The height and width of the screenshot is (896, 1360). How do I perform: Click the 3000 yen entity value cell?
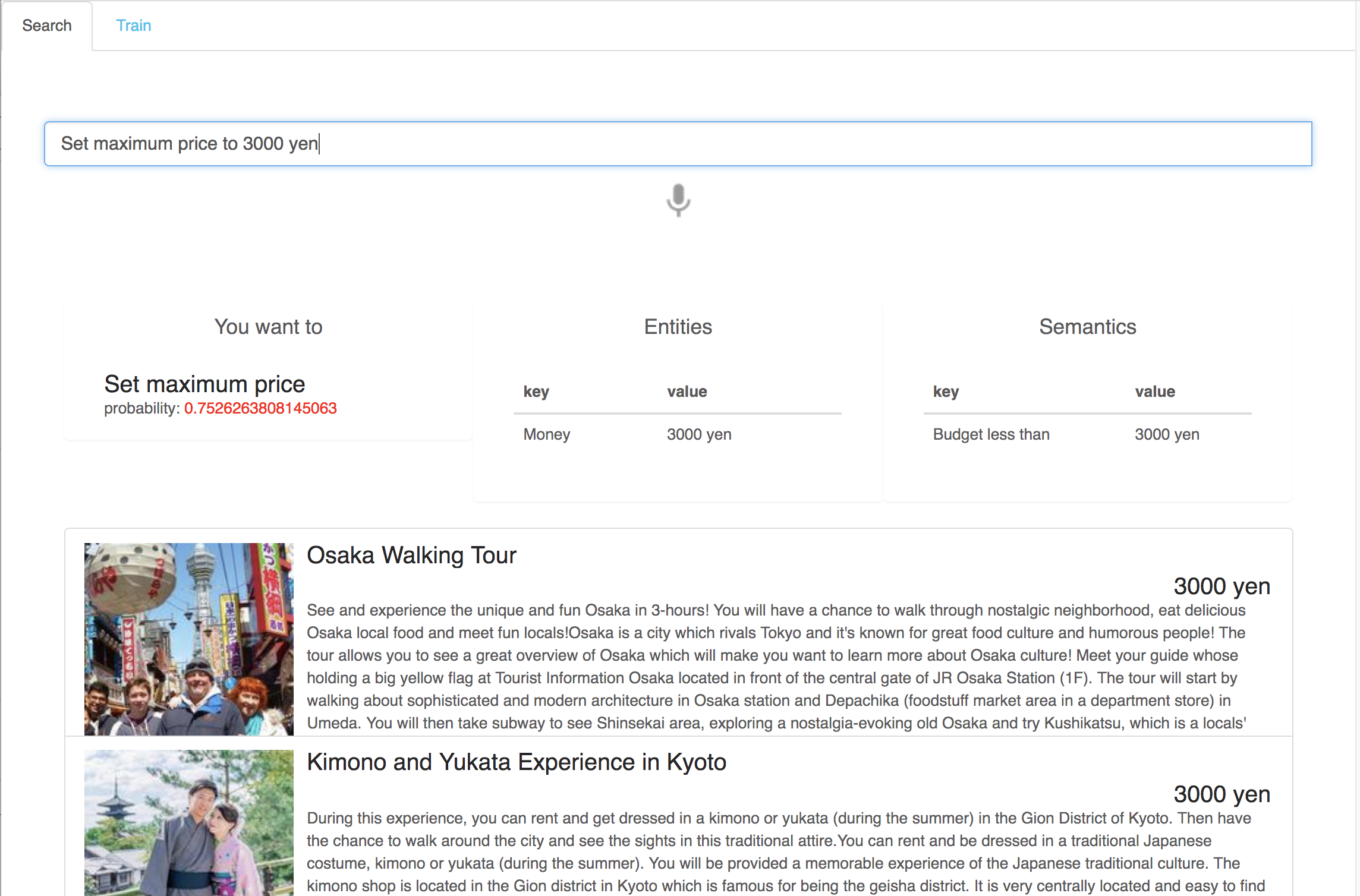click(699, 434)
